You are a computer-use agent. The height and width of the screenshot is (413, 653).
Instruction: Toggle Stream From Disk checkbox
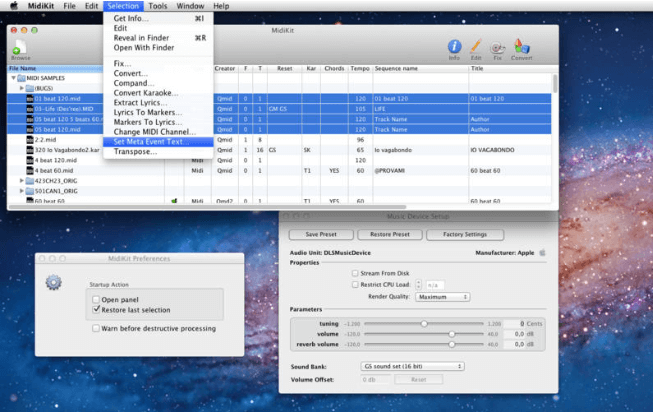pos(355,273)
